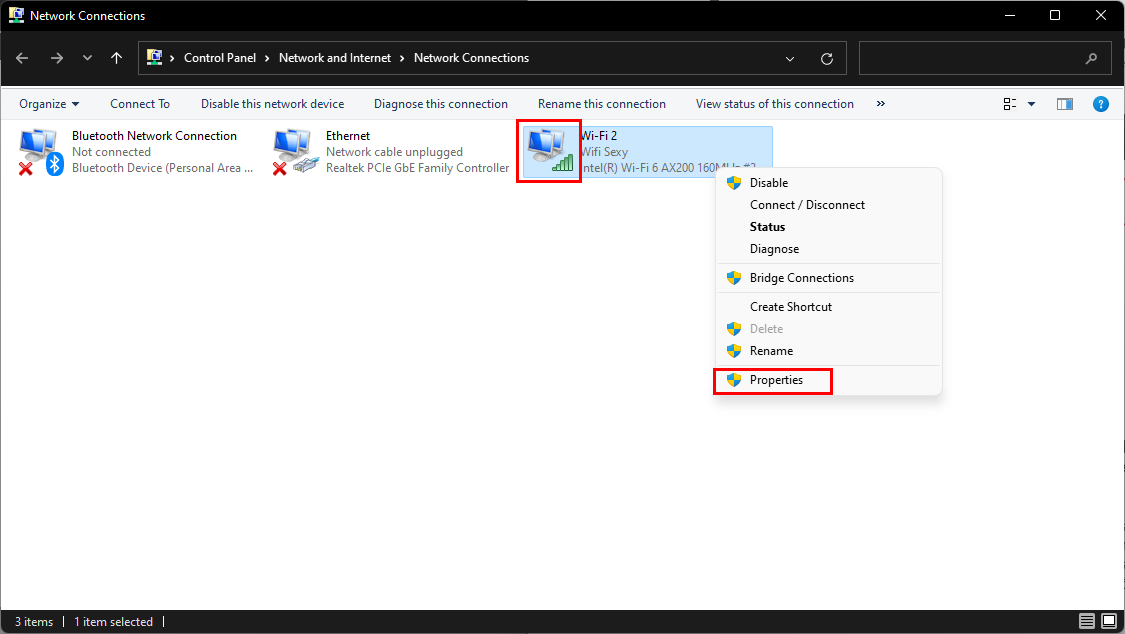The width and height of the screenshot is (1125, 634).
Task: Click the change view icon
Action: coord(1009,104)
